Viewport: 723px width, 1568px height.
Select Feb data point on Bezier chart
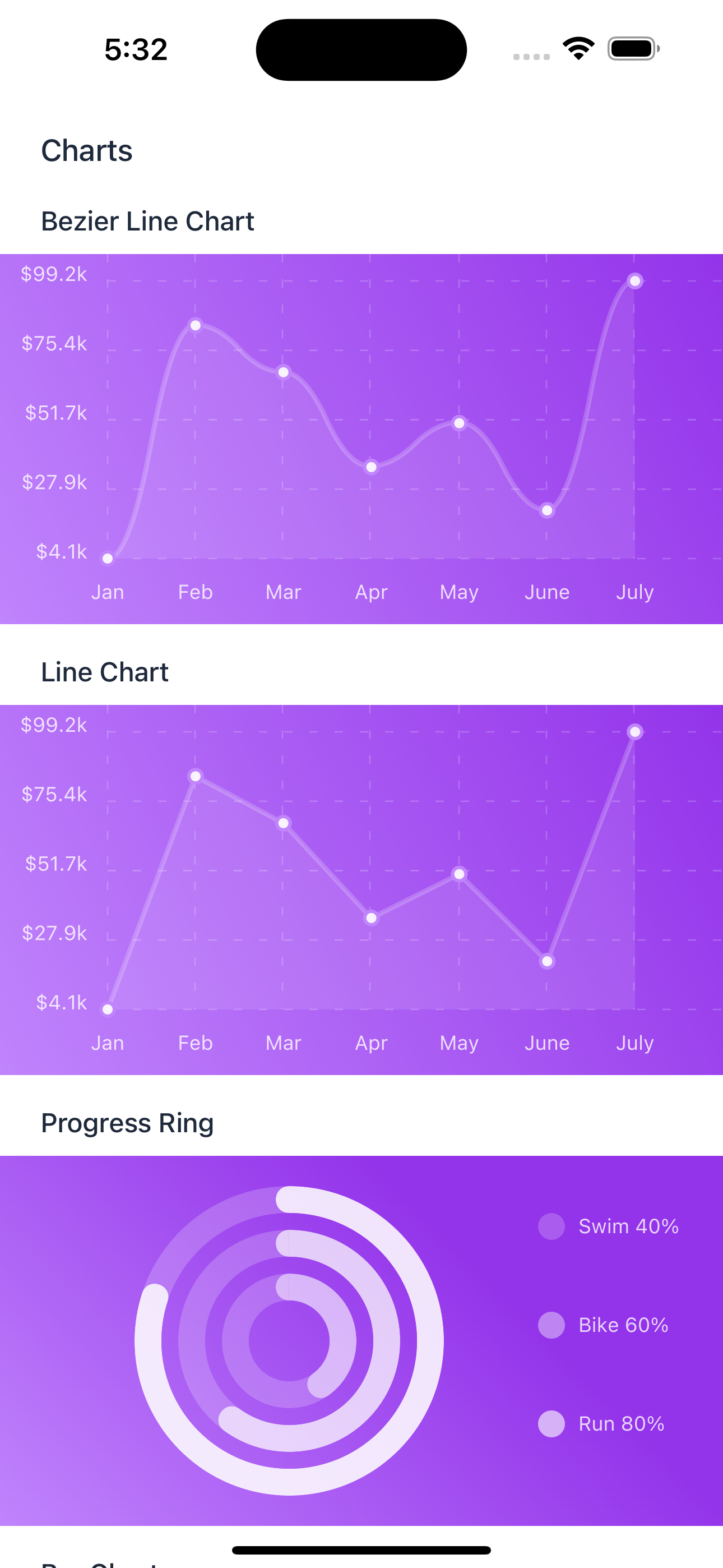pos(196,325)
